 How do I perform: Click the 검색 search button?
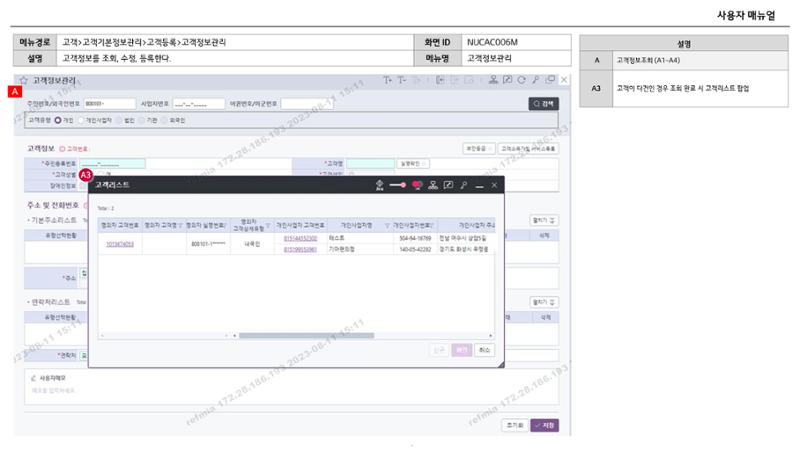(x=543, y=104)
